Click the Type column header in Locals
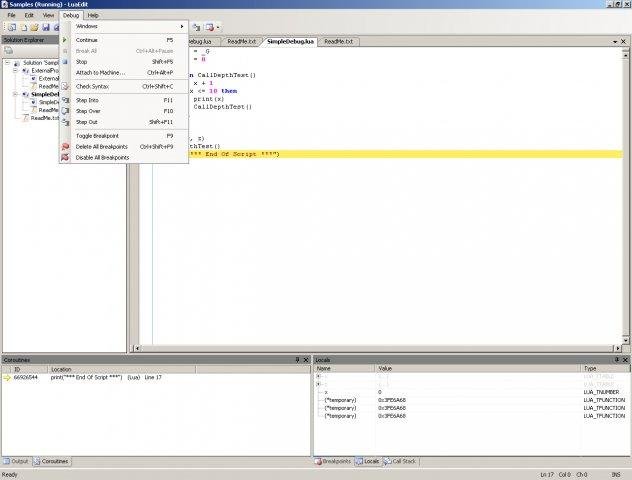This screenshot has width=632, height=480. coord(605,368)
